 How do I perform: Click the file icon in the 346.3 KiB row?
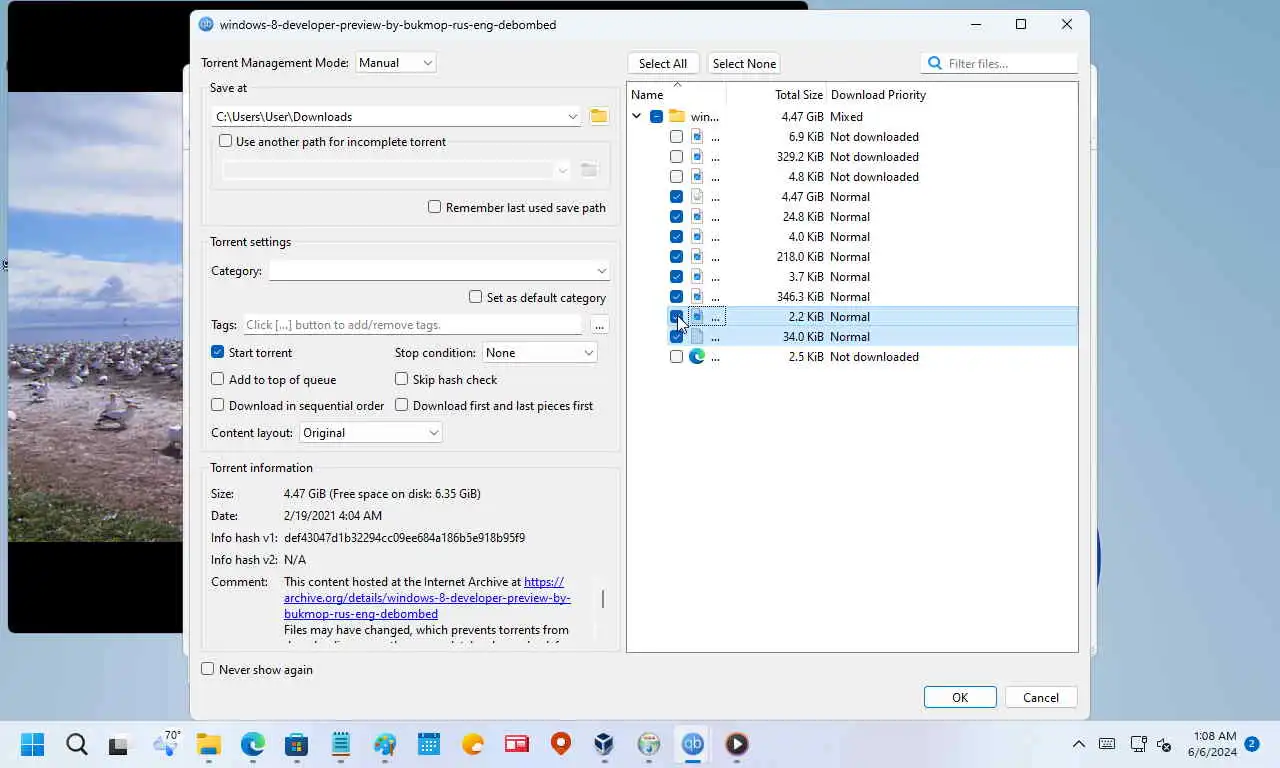(697, 296)
